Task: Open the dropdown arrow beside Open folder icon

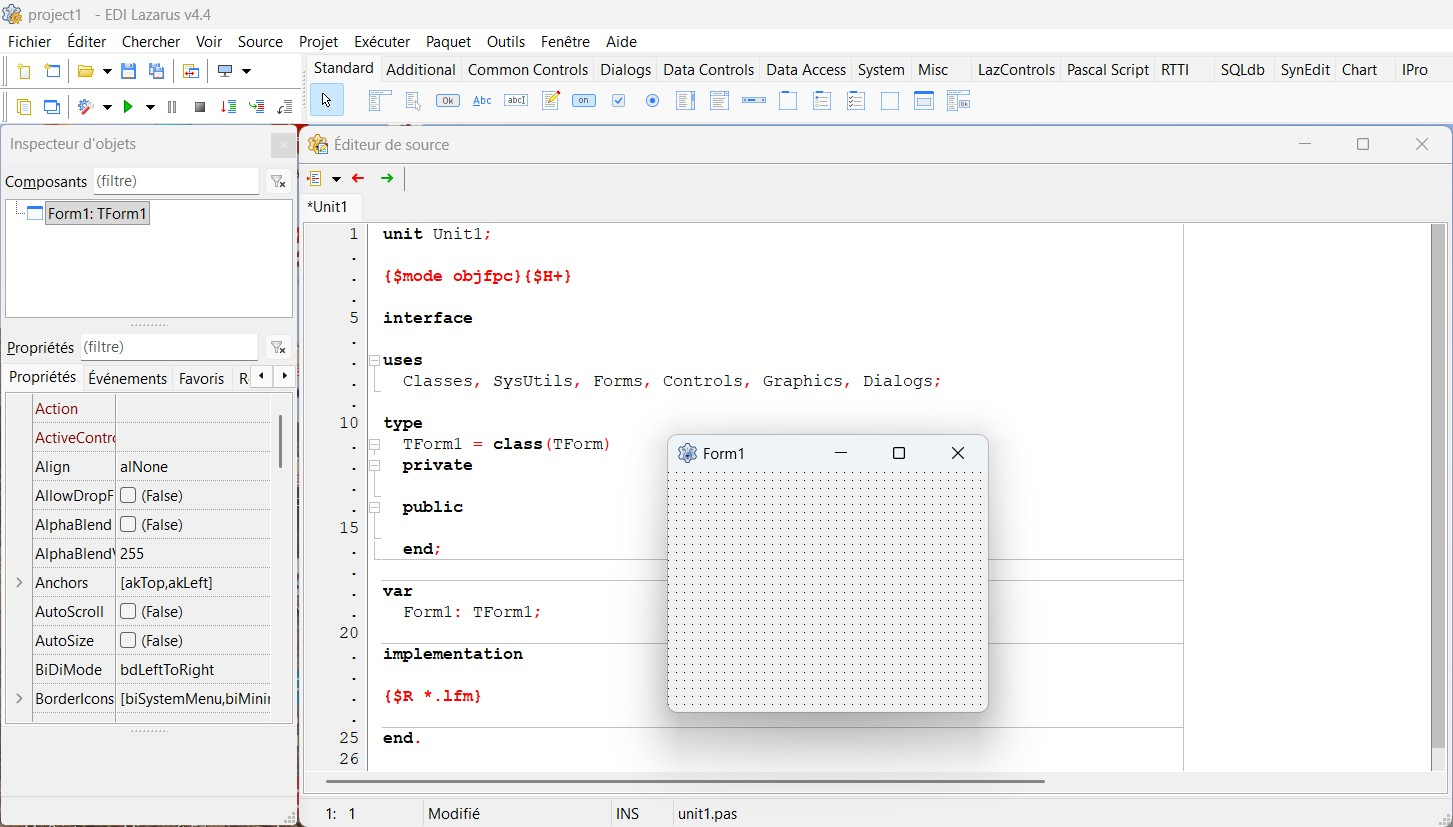Action: [x=107, y=72]
